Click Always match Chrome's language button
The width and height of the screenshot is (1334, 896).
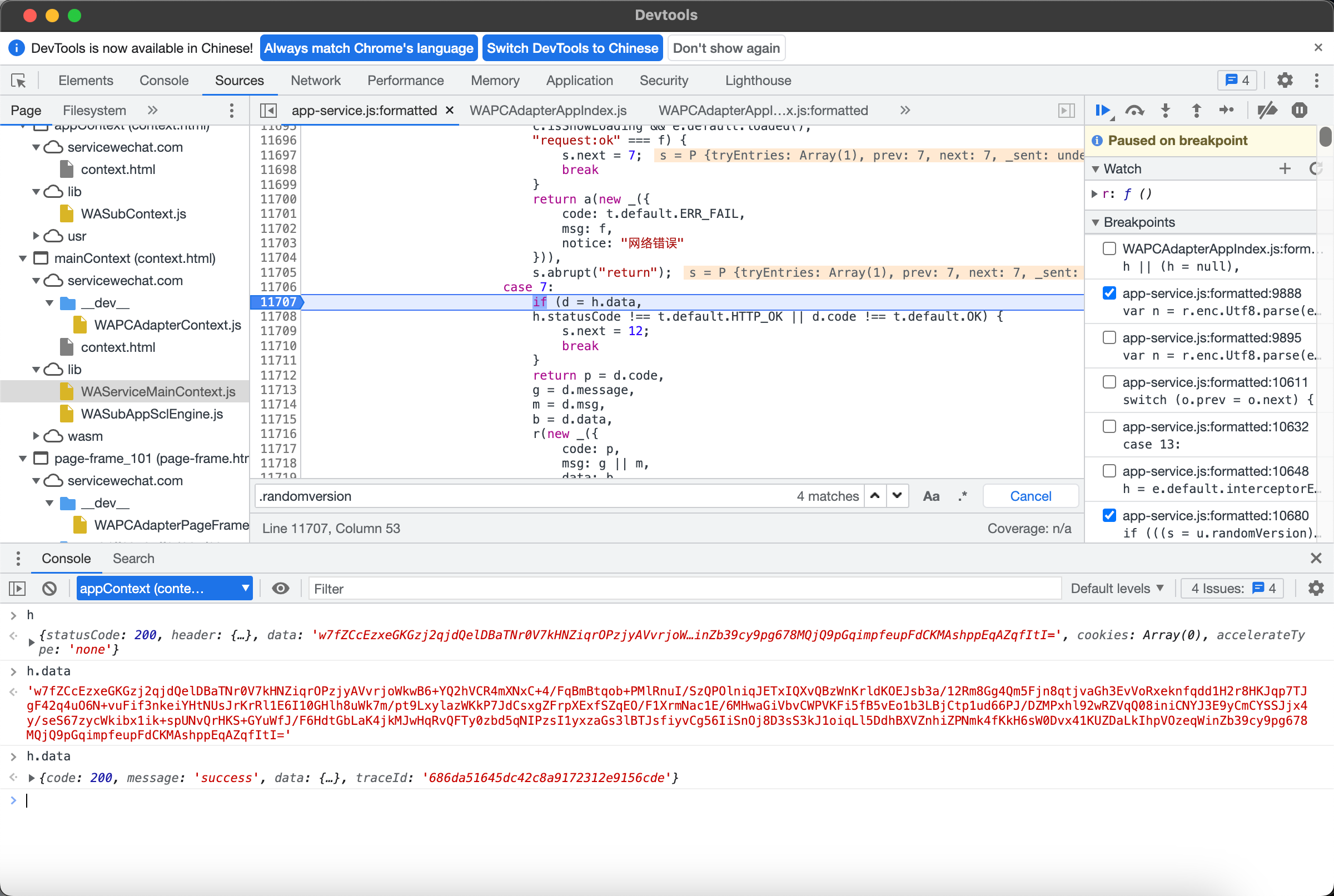pos(369,48)
